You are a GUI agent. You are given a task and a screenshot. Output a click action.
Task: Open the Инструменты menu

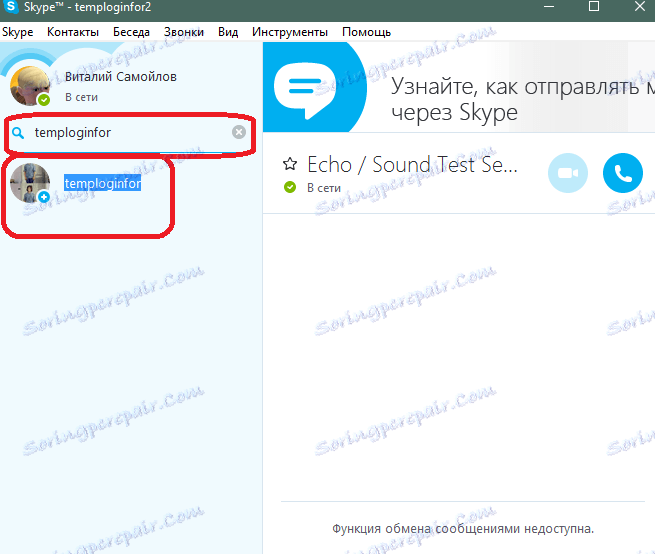pyautogui.click(x=290, y=32)
